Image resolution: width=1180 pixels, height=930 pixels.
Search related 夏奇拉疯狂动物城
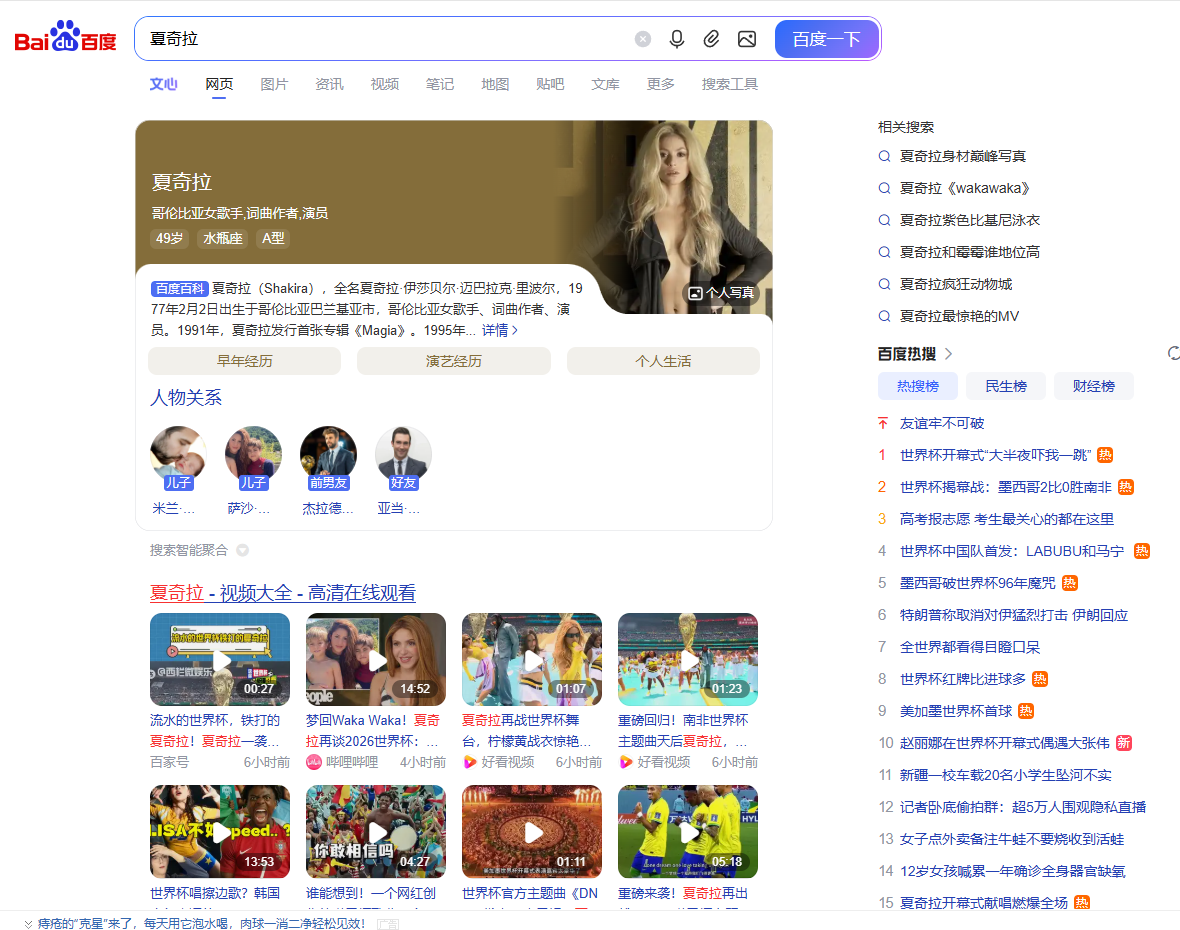tap(956, 284)
